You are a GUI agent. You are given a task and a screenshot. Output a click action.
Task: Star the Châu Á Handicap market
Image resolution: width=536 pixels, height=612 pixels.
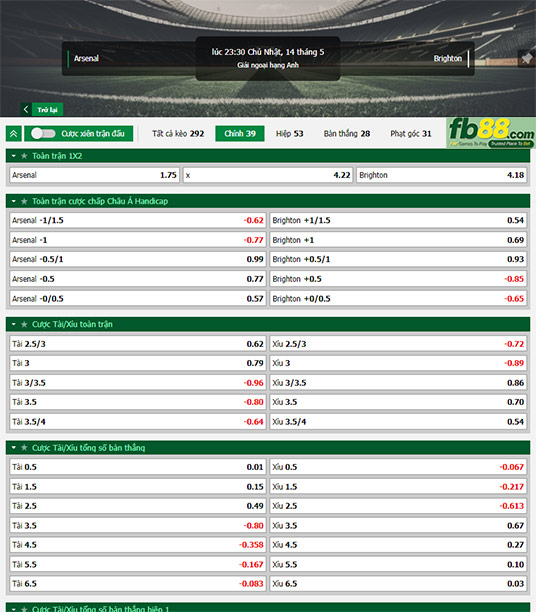(24, 201)
